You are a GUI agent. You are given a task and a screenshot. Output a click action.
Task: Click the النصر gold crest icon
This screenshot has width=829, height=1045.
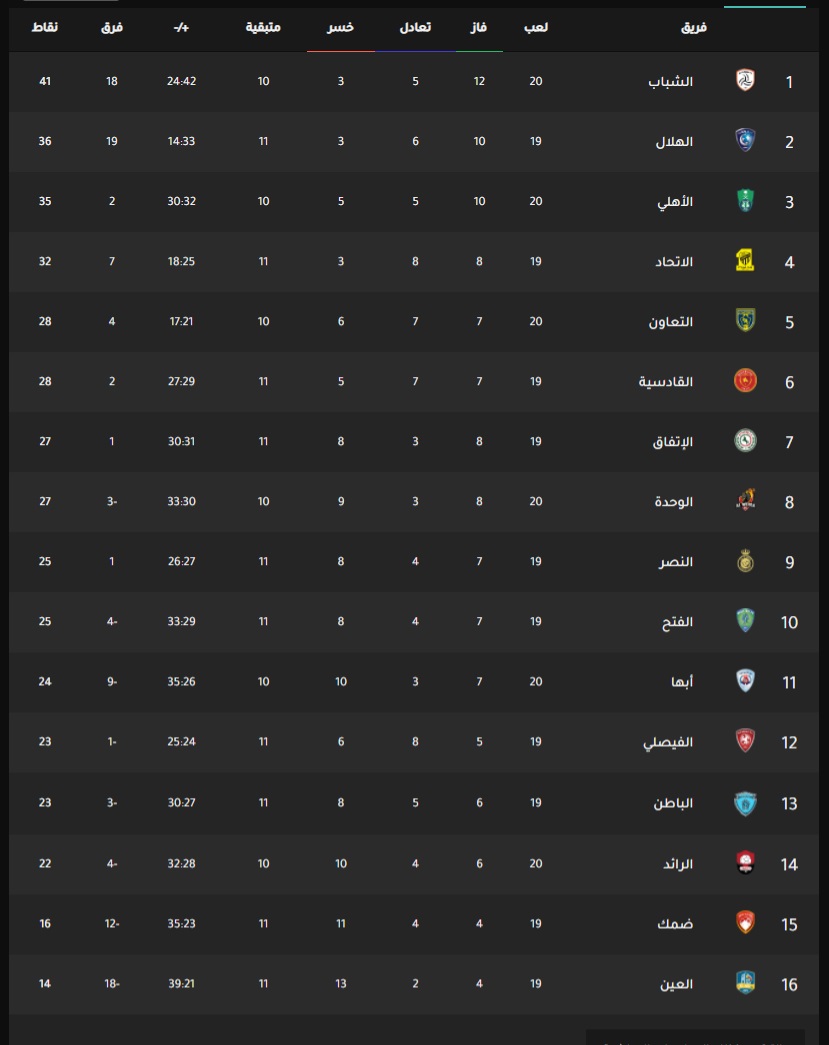(745, 561)
